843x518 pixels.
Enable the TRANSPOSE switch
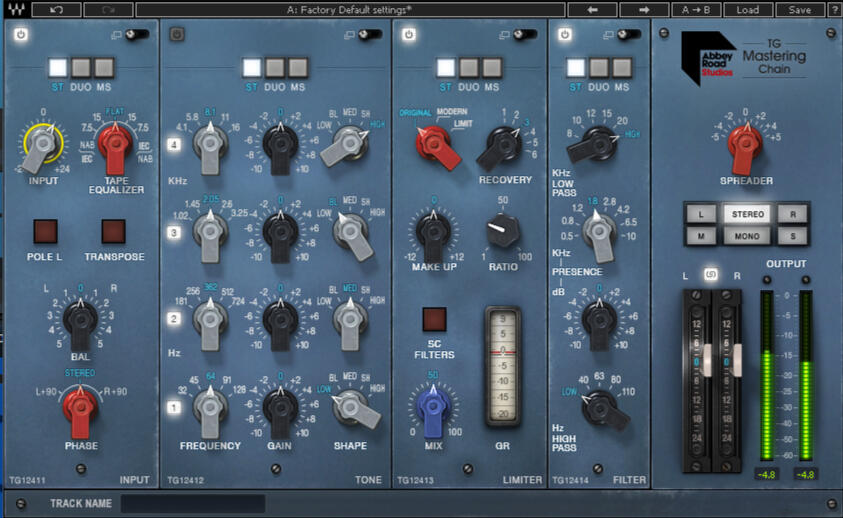click(113, 231)
